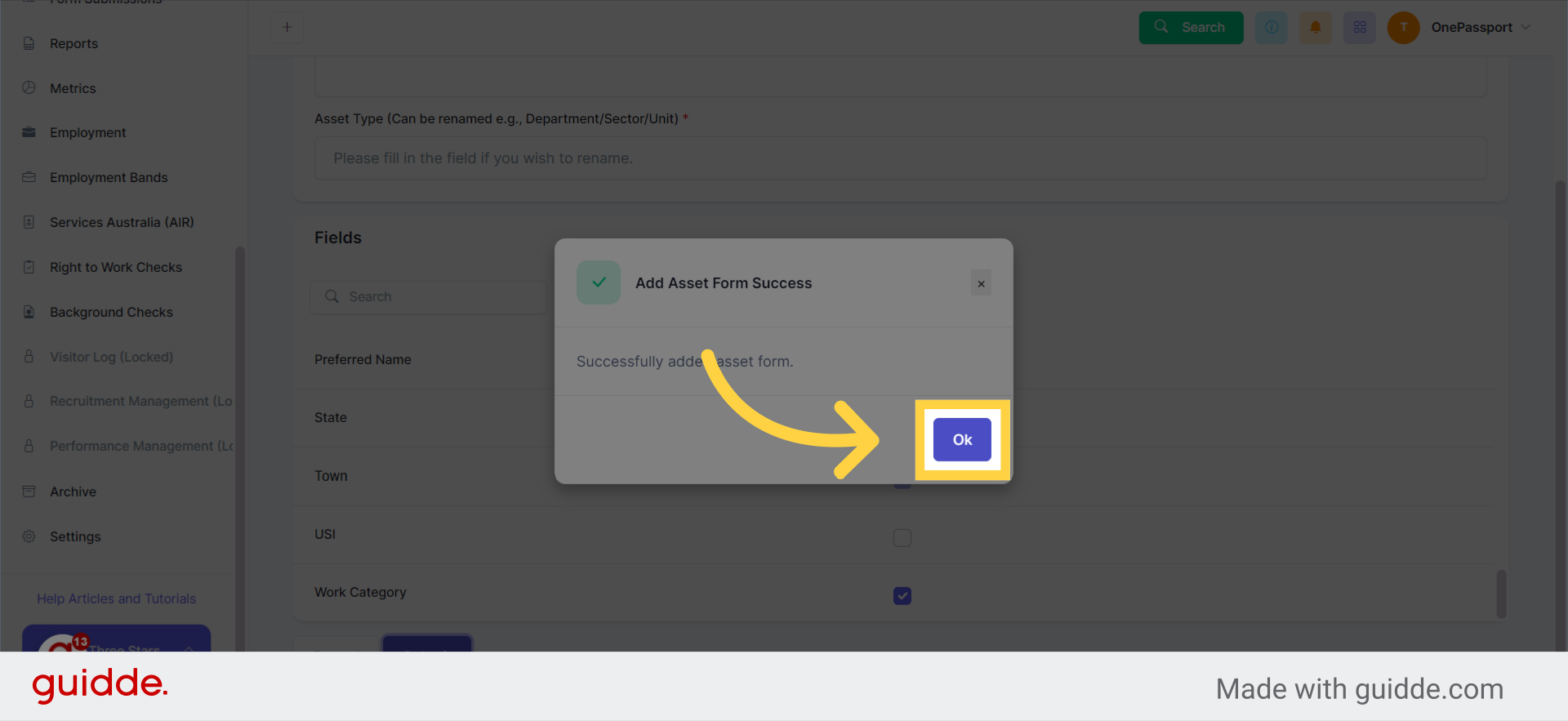The width and height of the screenshot is (1568, 721).
Task: Click the Services Australia icon
Action: 29,222
